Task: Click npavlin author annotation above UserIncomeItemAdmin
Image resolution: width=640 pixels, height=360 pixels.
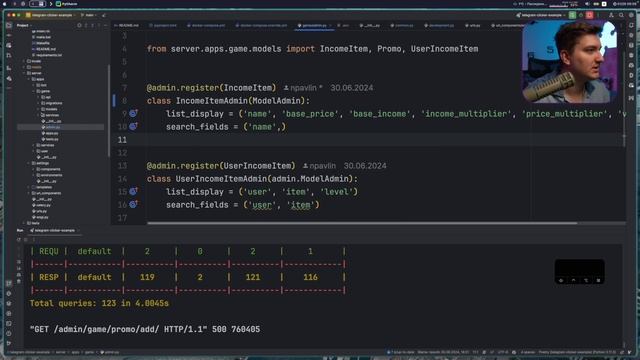Action: click(x=319, y=166)
